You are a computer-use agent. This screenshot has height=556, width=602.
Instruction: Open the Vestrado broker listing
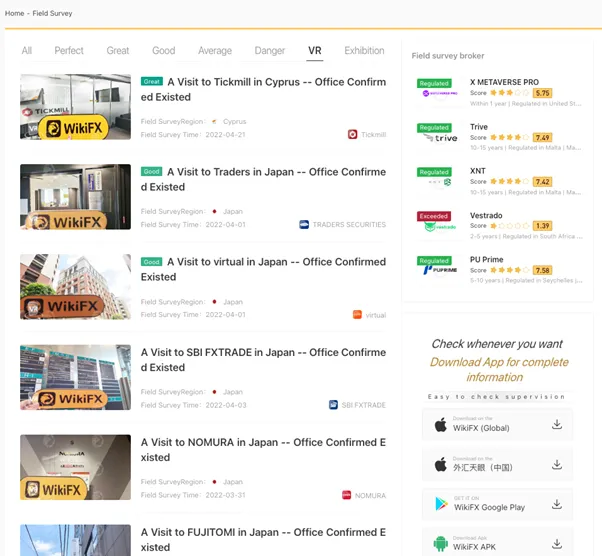point(499,226)
